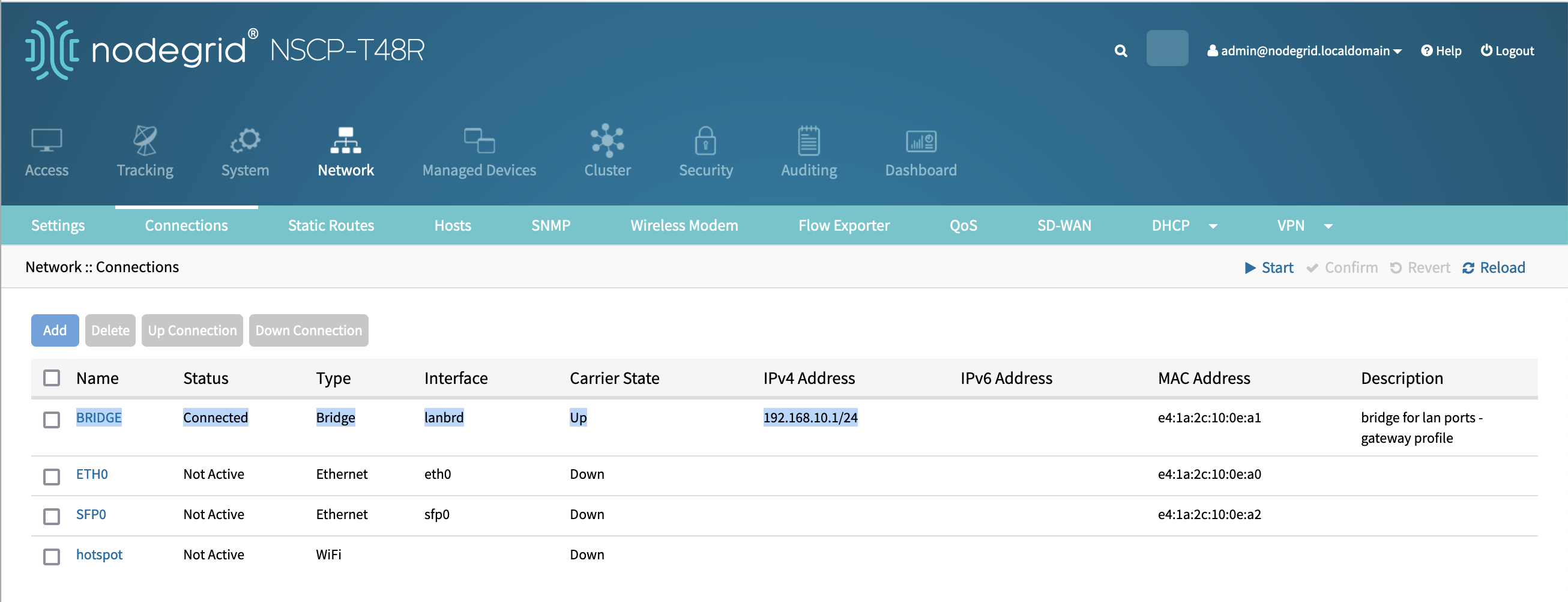Open the admin@nodegrid.localdomain user dropdown

(x=1304, y=50)
